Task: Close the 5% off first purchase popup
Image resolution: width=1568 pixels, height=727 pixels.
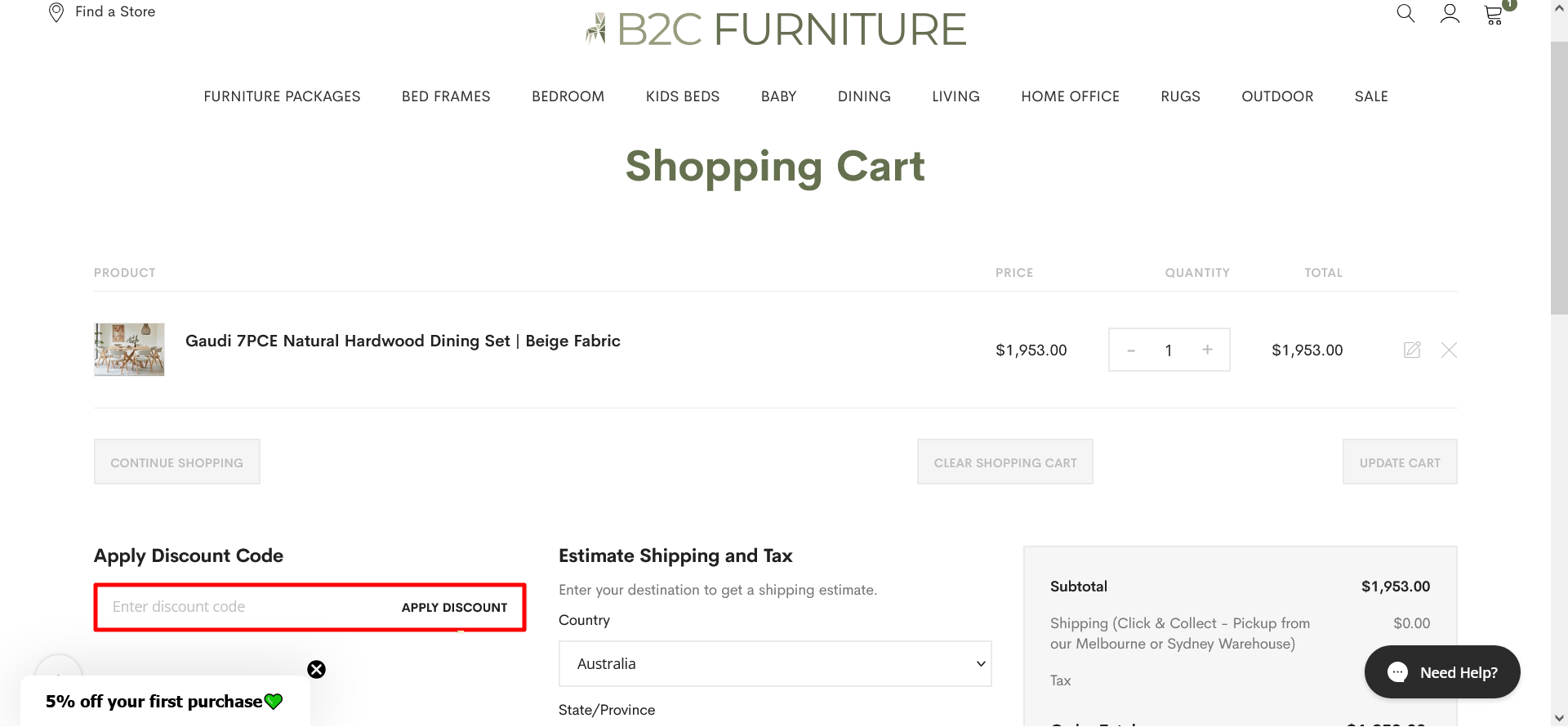Action: point(316,670)
